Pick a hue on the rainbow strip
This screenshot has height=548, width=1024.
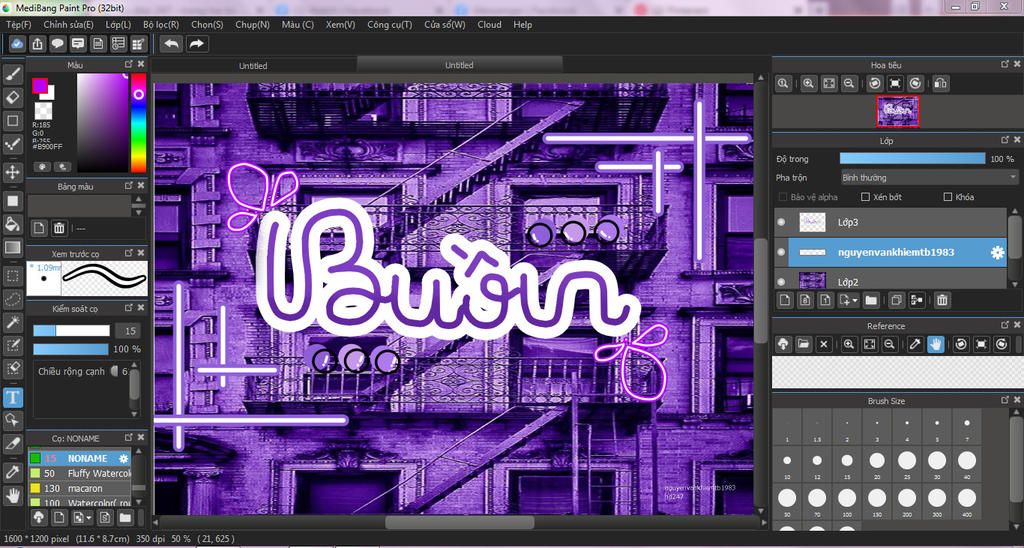click(138, 123)
